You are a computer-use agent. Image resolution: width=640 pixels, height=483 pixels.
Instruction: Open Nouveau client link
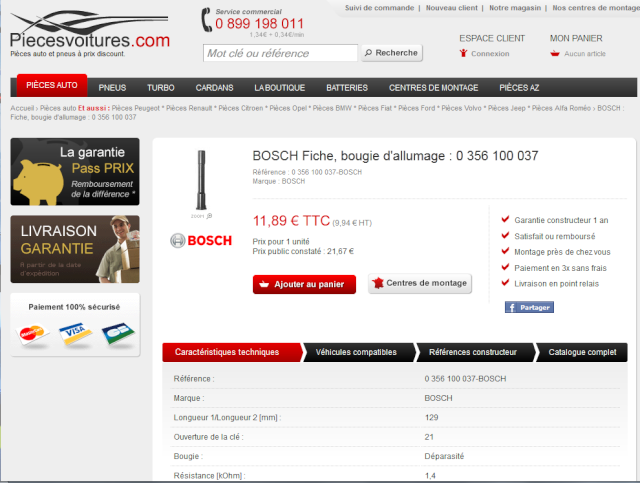(451, 8)
